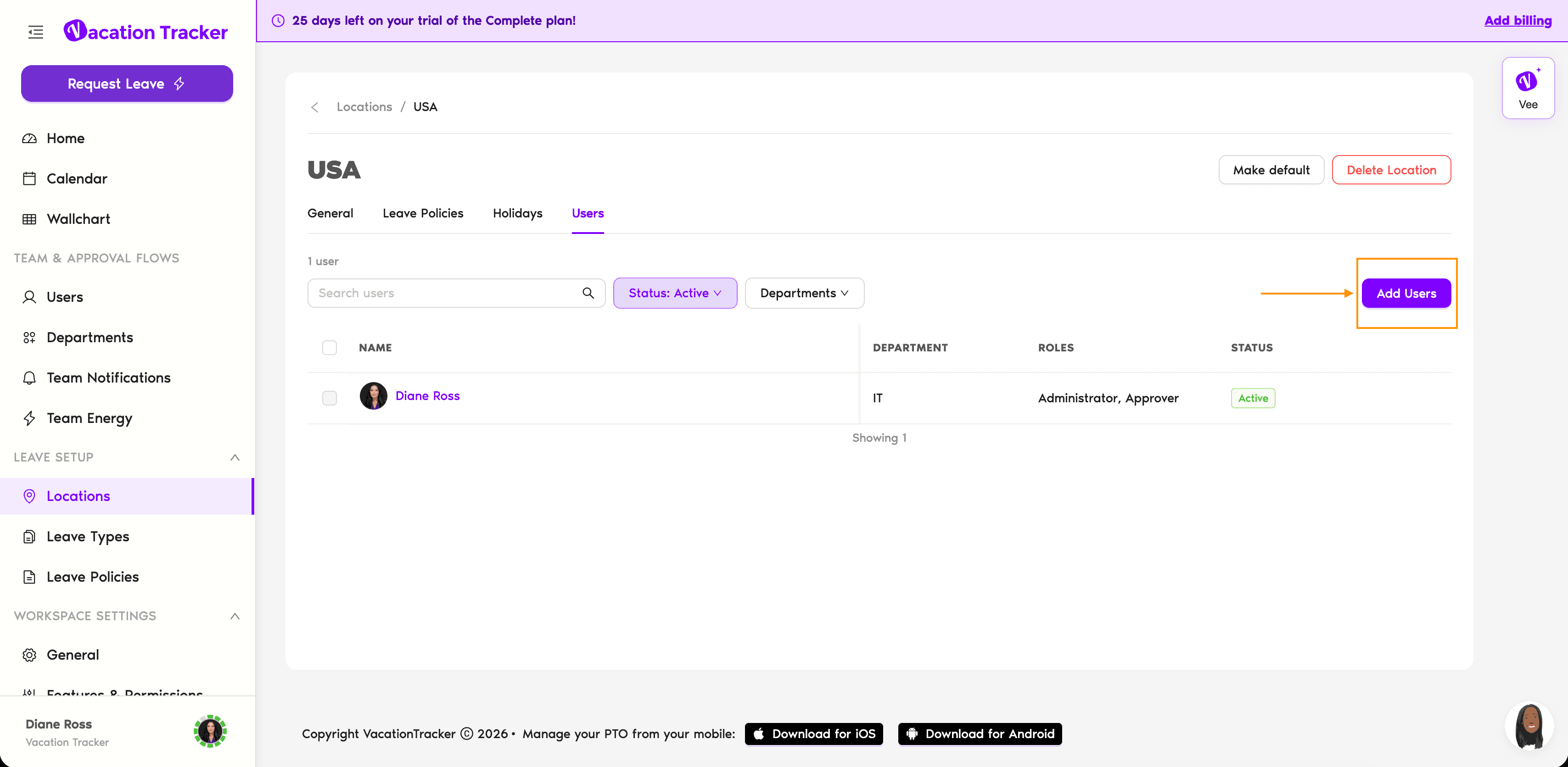Open Team Notifications in the sidebar

[x=108, y=378]
